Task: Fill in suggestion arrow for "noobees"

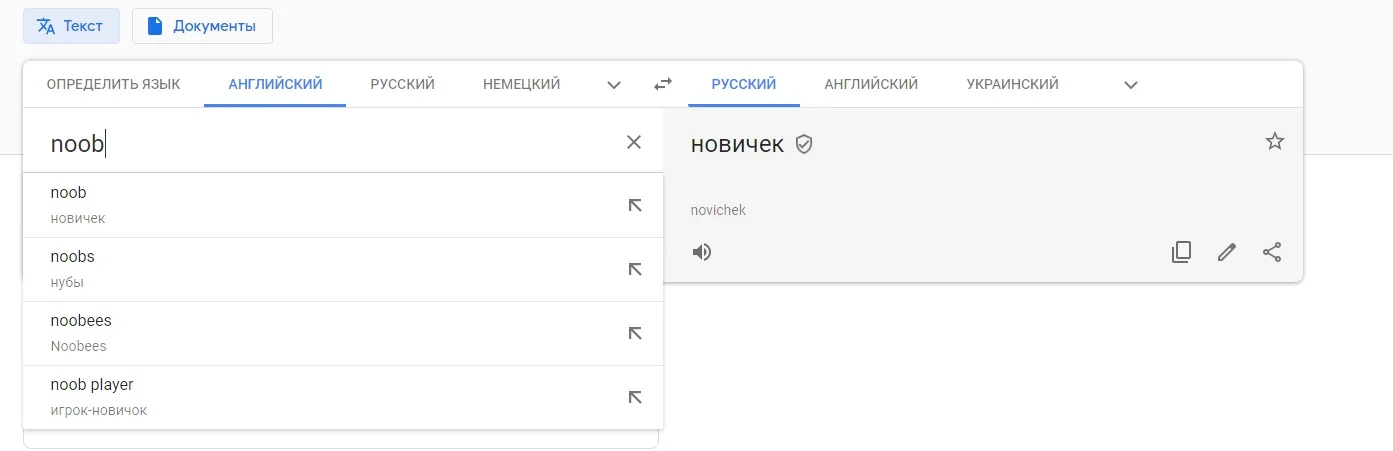Action: (x=634, y=333)
